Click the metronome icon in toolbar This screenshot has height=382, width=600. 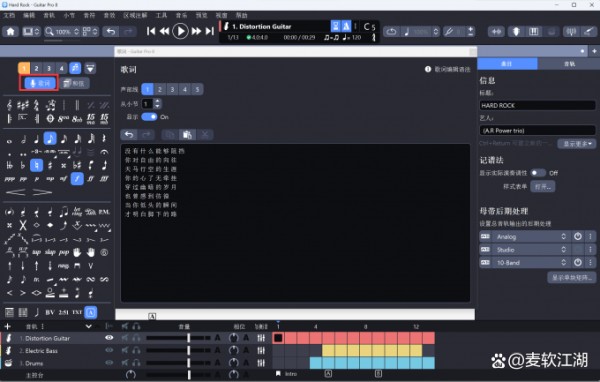coord(346,26)
